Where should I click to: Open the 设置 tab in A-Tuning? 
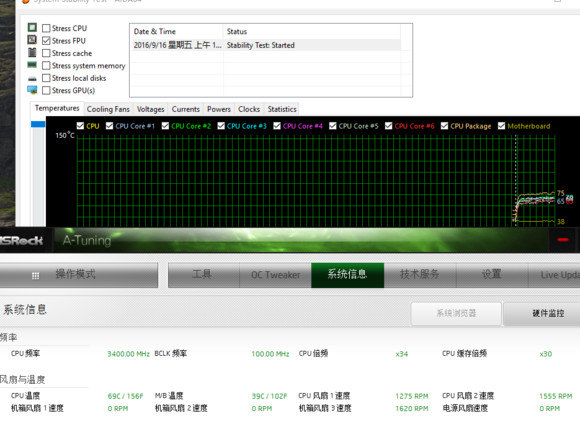(x=492, y=275)
